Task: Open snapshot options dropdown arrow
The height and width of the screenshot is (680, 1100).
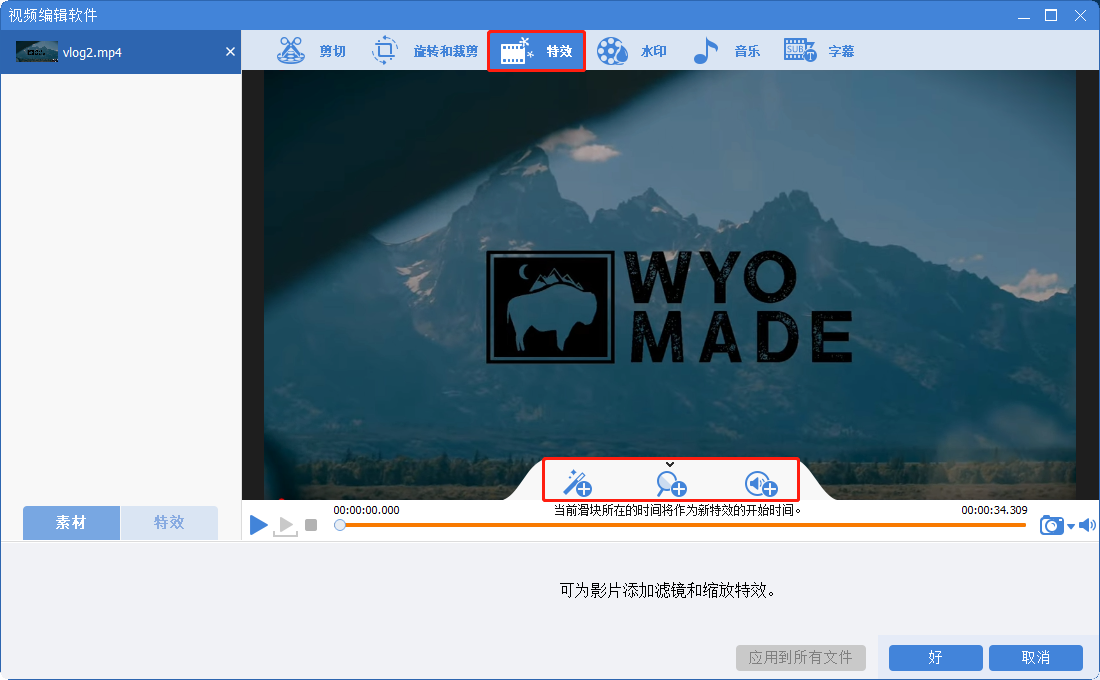Action: [x=1071, y=526]
